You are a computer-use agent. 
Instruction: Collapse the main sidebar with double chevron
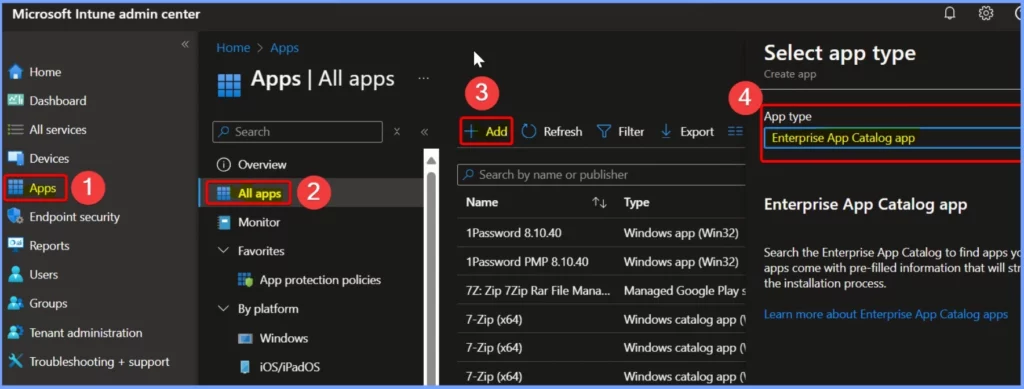pyautogui.click(x=185, y=44)
